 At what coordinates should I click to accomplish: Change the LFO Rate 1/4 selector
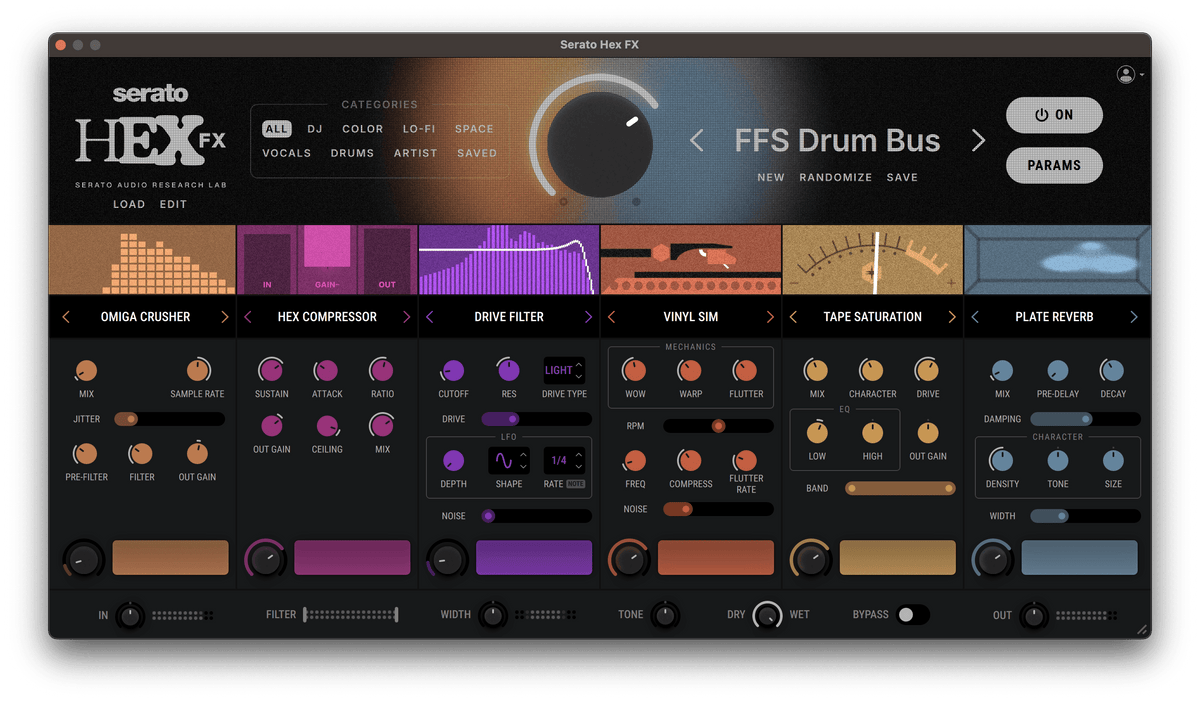pos(564,461)
